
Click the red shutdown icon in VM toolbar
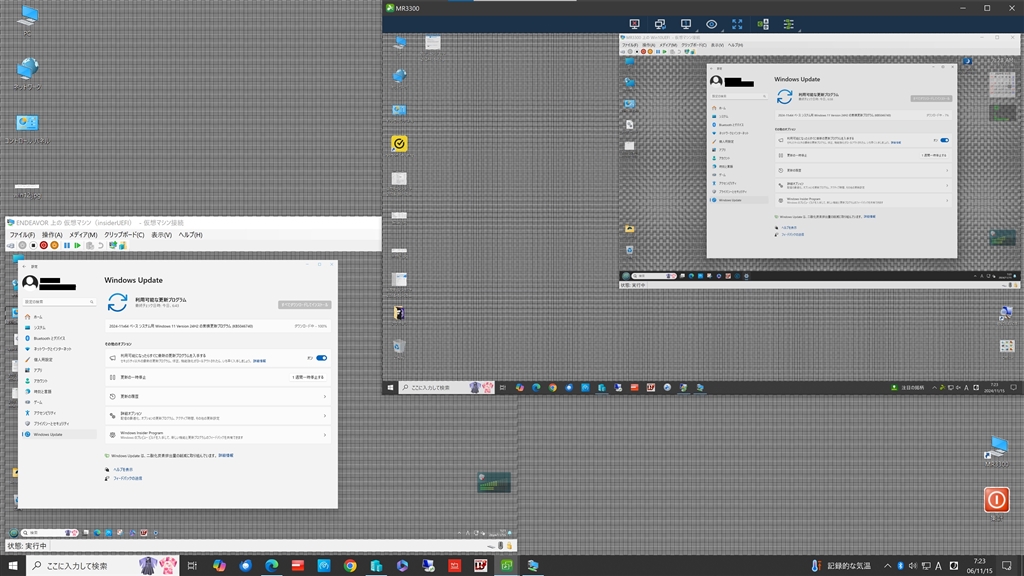coord(43,245)
